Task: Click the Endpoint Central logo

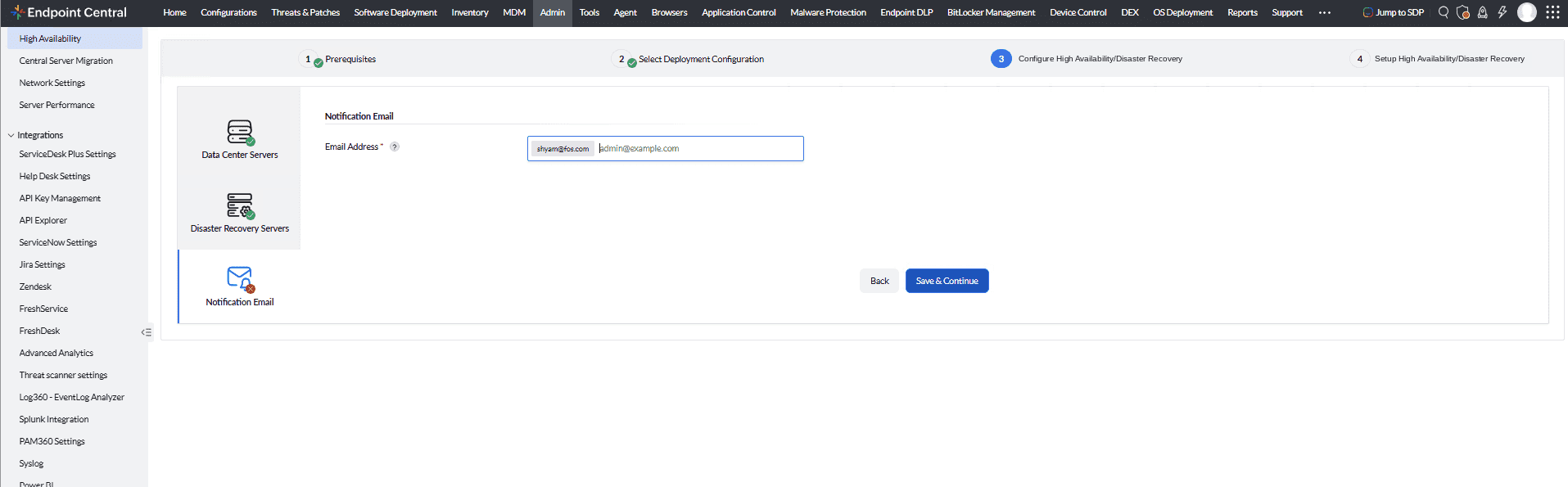Action: (69, 12)
